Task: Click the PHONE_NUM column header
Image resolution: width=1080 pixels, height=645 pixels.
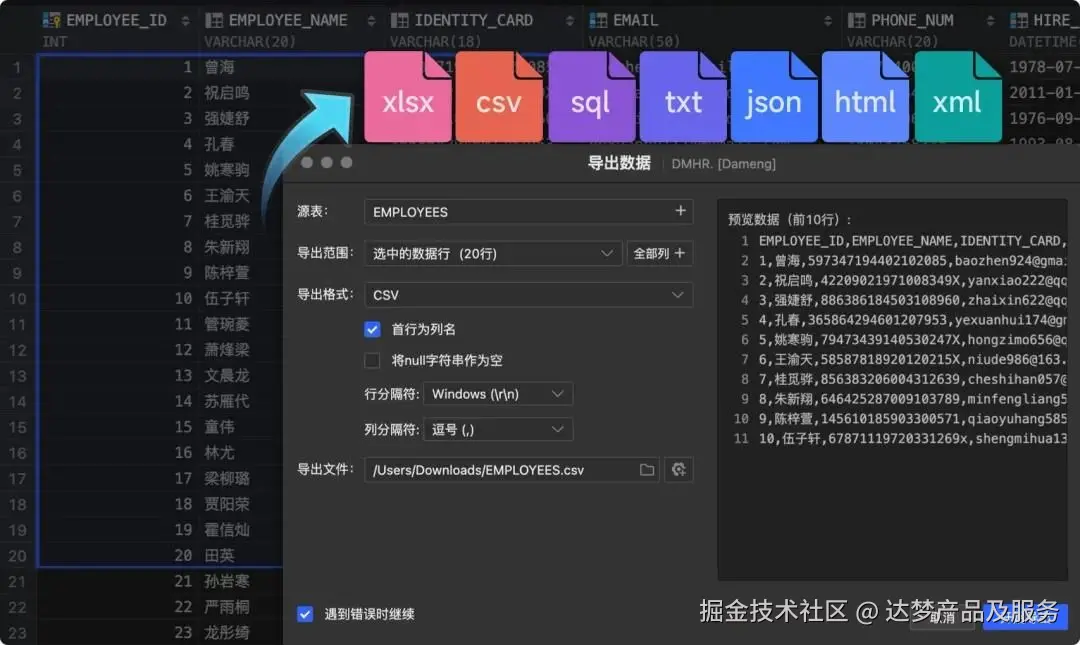Action: tap(912, 21)
